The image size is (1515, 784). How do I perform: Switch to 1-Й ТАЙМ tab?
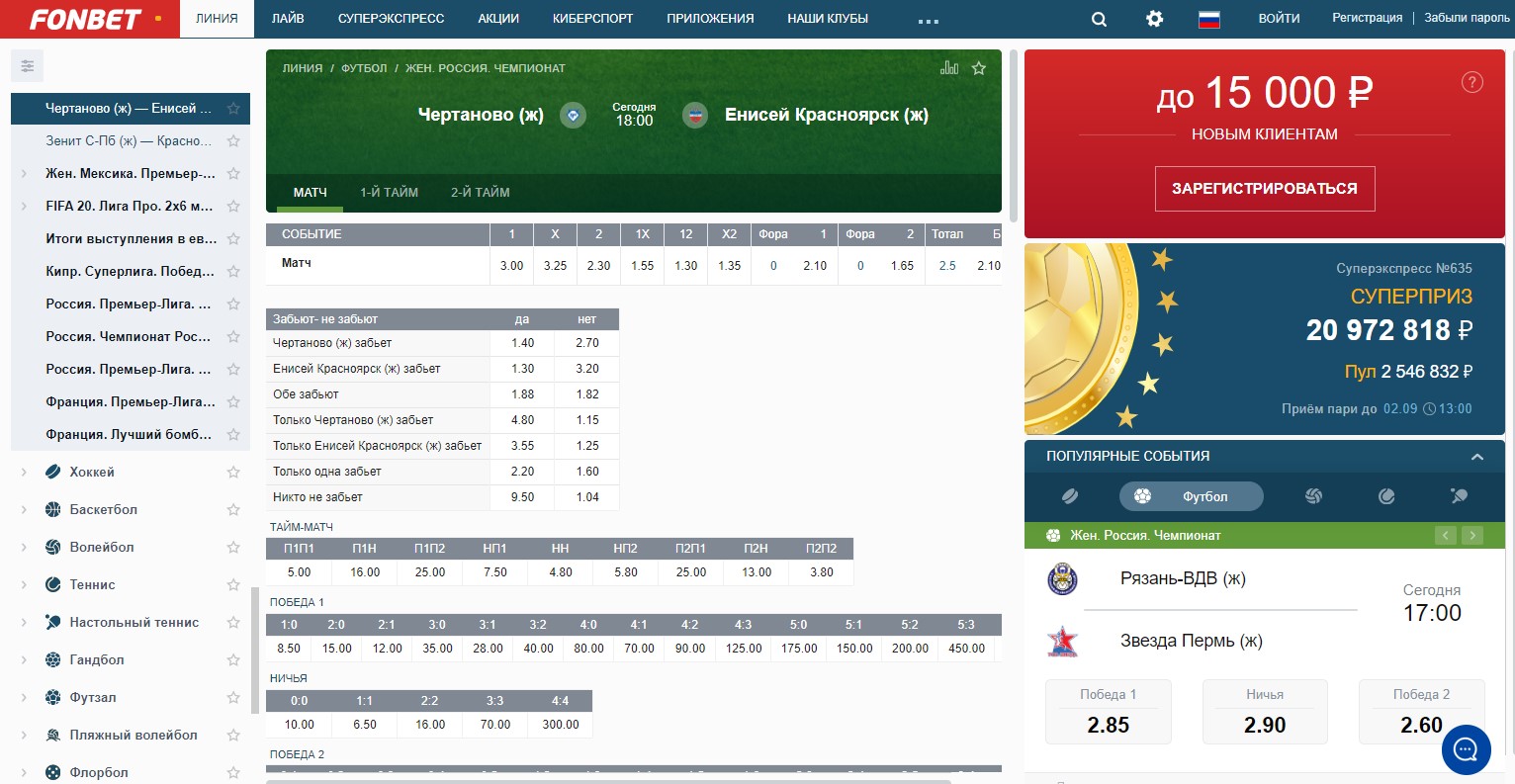389,193
